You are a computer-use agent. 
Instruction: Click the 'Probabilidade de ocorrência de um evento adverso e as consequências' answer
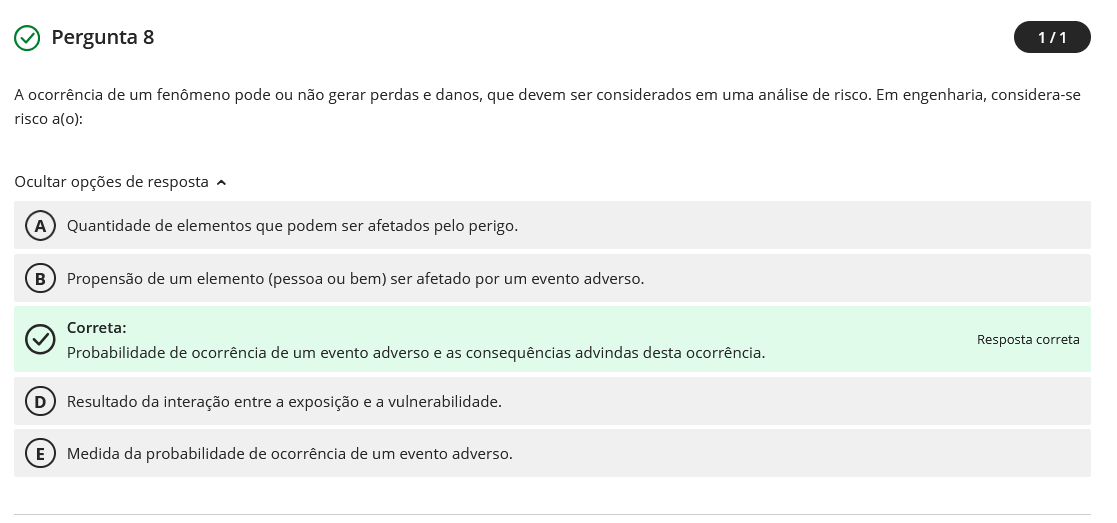tap(415, 353)
